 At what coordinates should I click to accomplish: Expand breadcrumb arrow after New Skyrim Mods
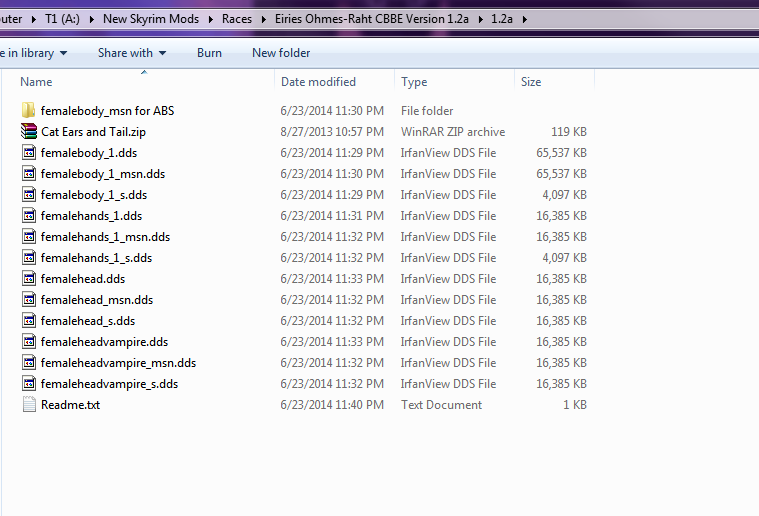pos(211,19)
